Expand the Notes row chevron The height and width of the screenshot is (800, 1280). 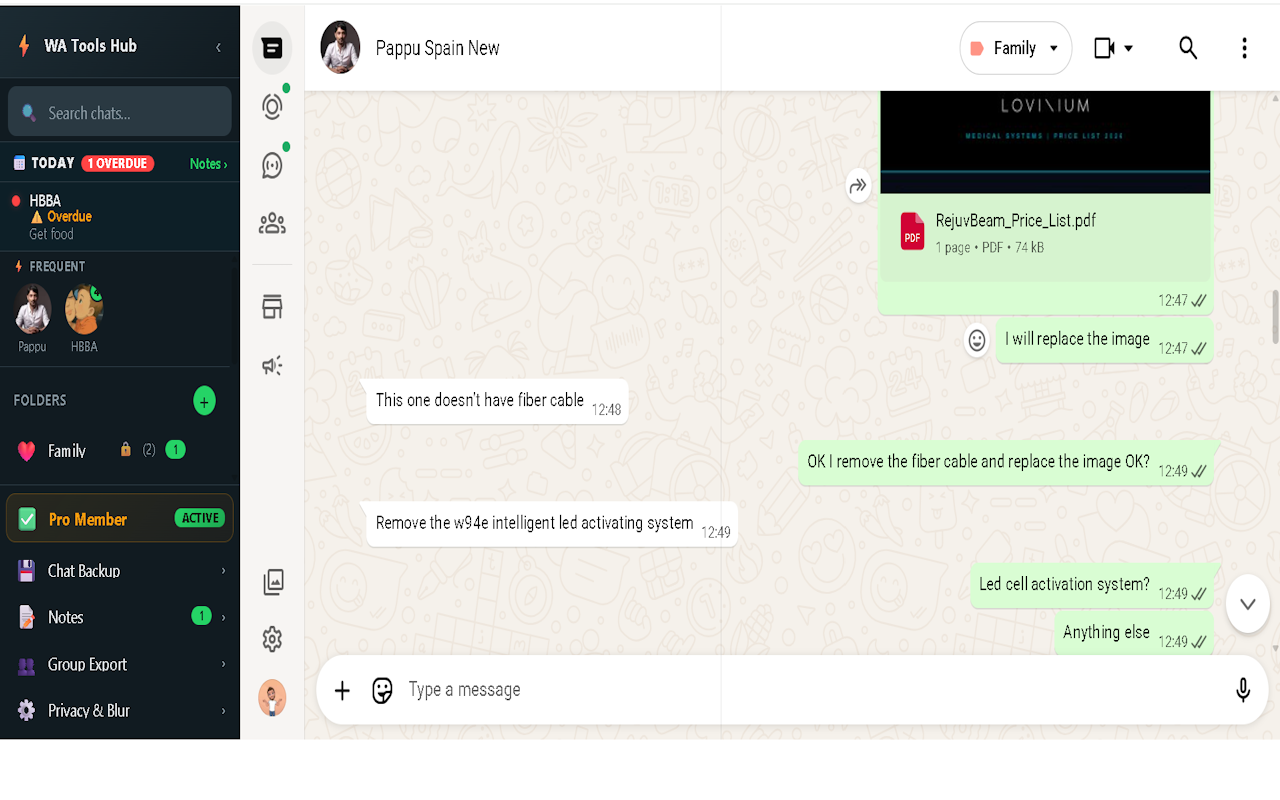pos(223,617)
